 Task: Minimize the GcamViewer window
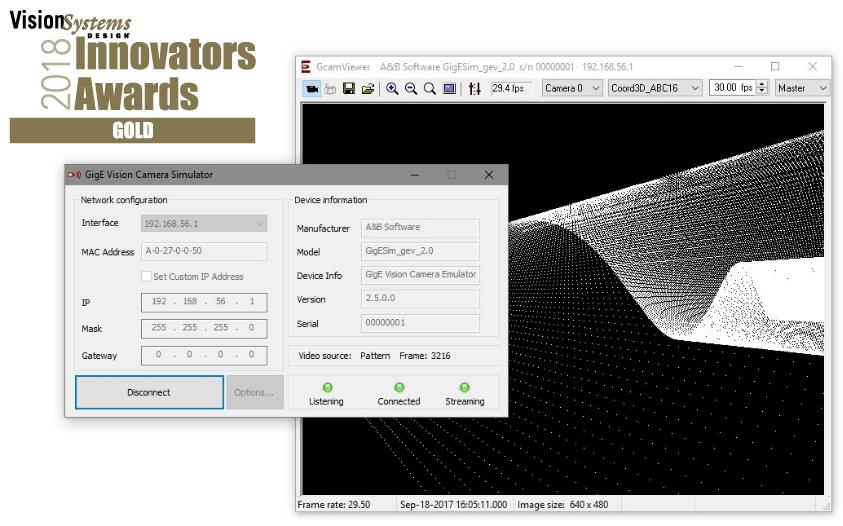[x=738, y=66]
